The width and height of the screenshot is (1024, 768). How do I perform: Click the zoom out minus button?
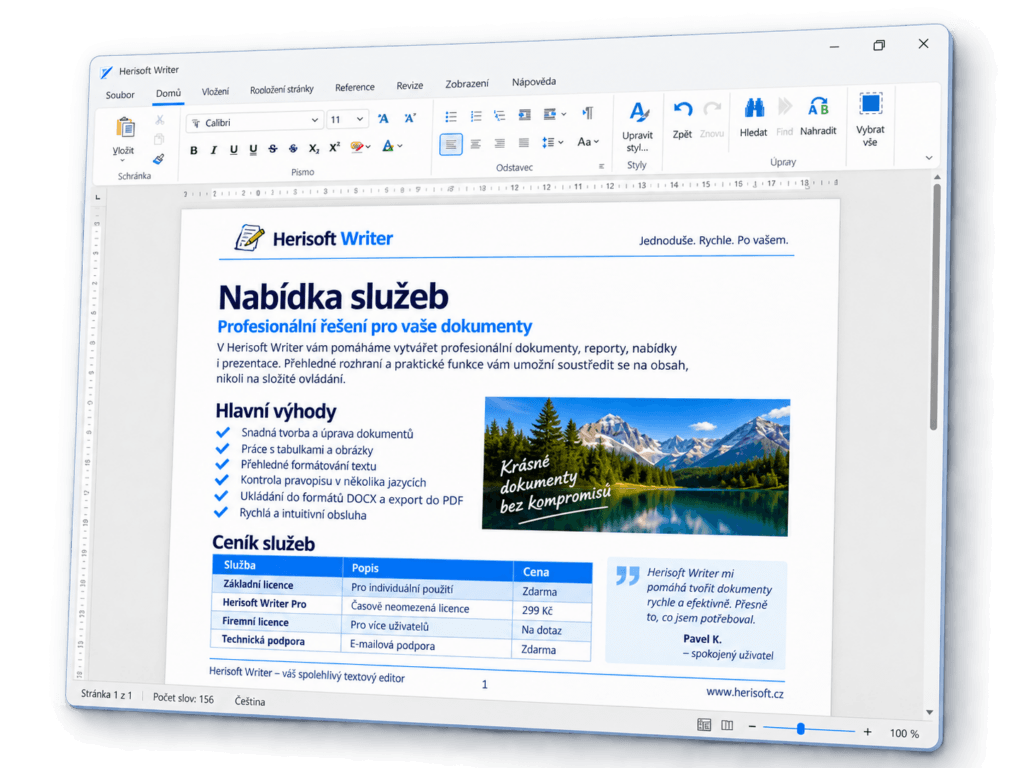(752, 726)
